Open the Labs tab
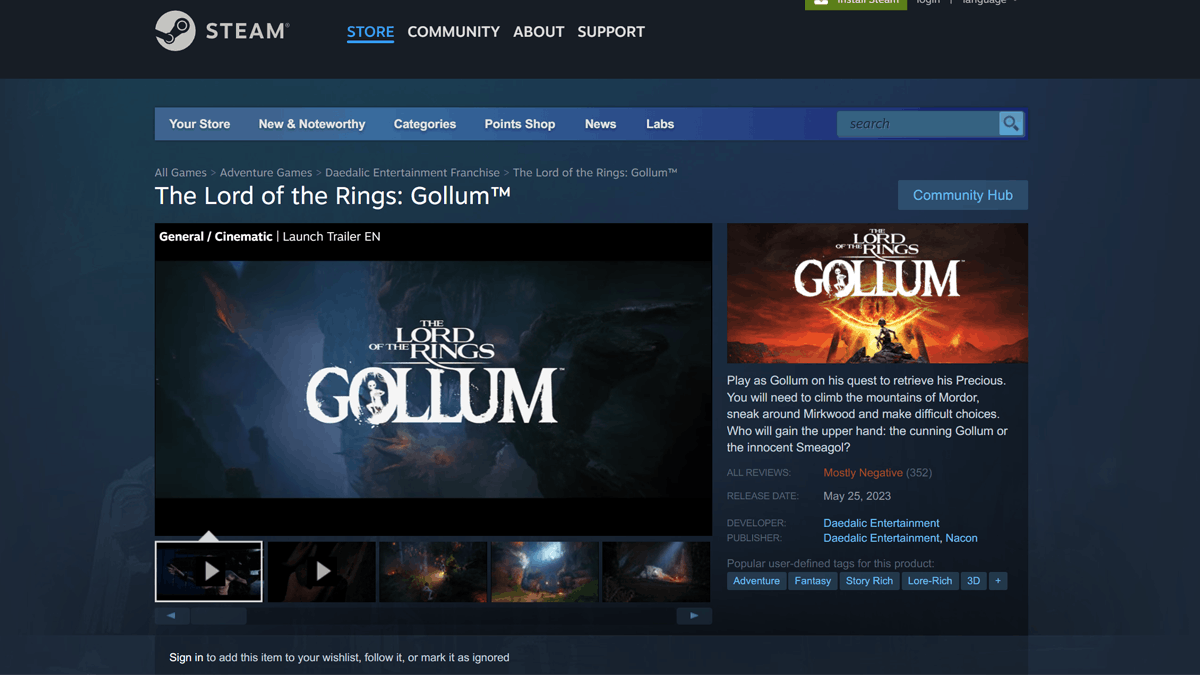Viewport: 1200px width, 675px height. 660,124
